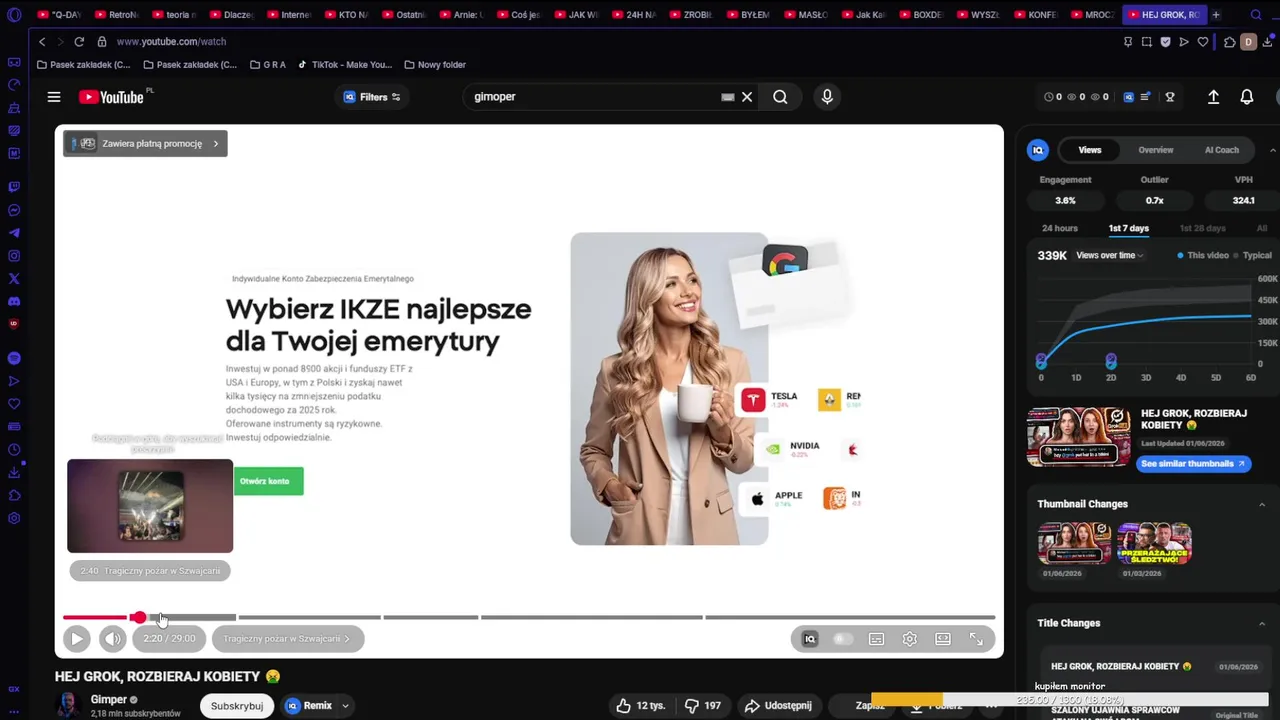1280x720 pixels.
Task: Open the YouTube hamburger guide menu
Action: pos(54,97)
